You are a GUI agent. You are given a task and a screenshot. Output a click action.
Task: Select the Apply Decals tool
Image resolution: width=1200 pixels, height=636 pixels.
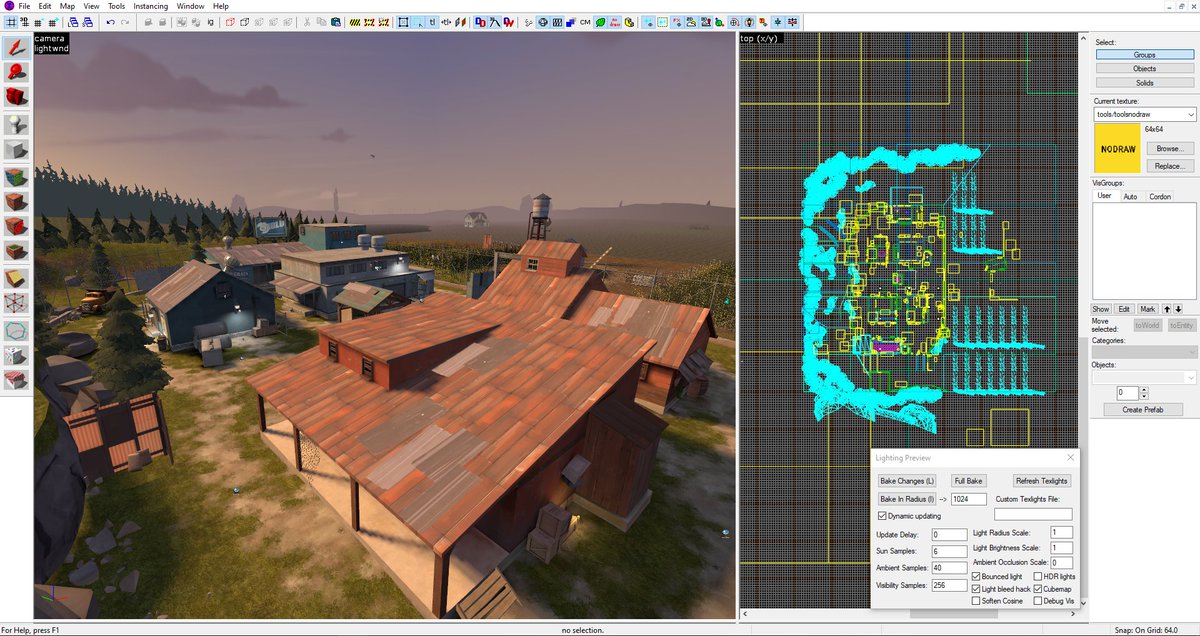coord(16,227)
